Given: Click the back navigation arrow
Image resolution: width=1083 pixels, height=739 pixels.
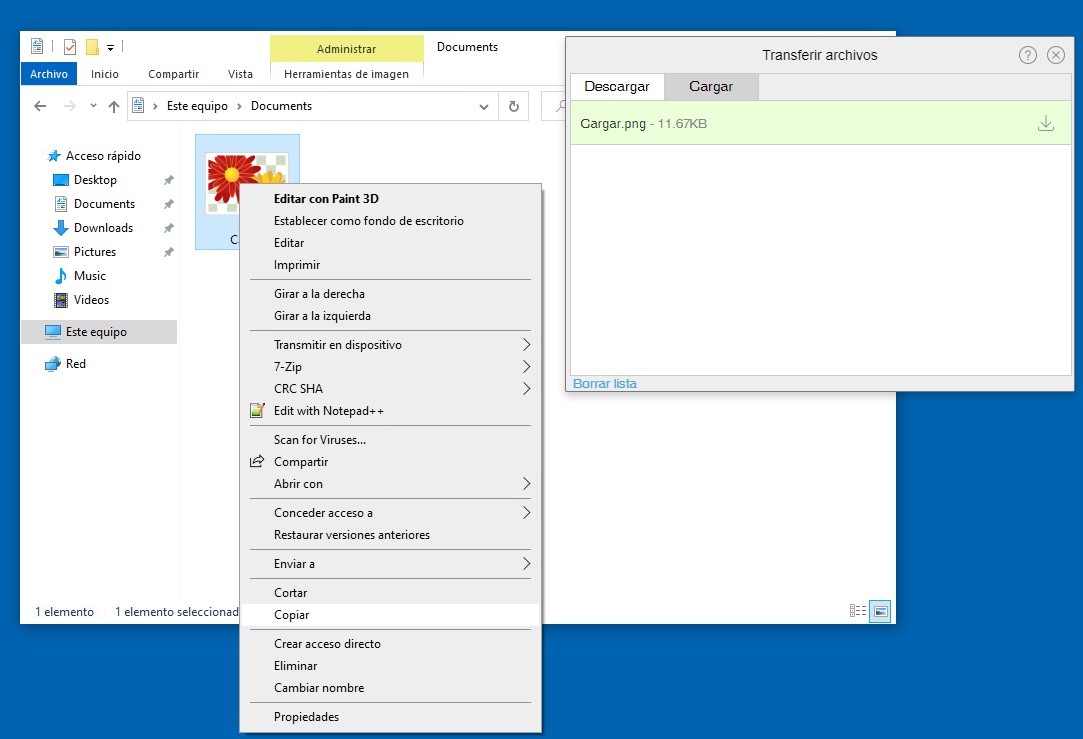Looking at the screenshot, I should [40, 106].
